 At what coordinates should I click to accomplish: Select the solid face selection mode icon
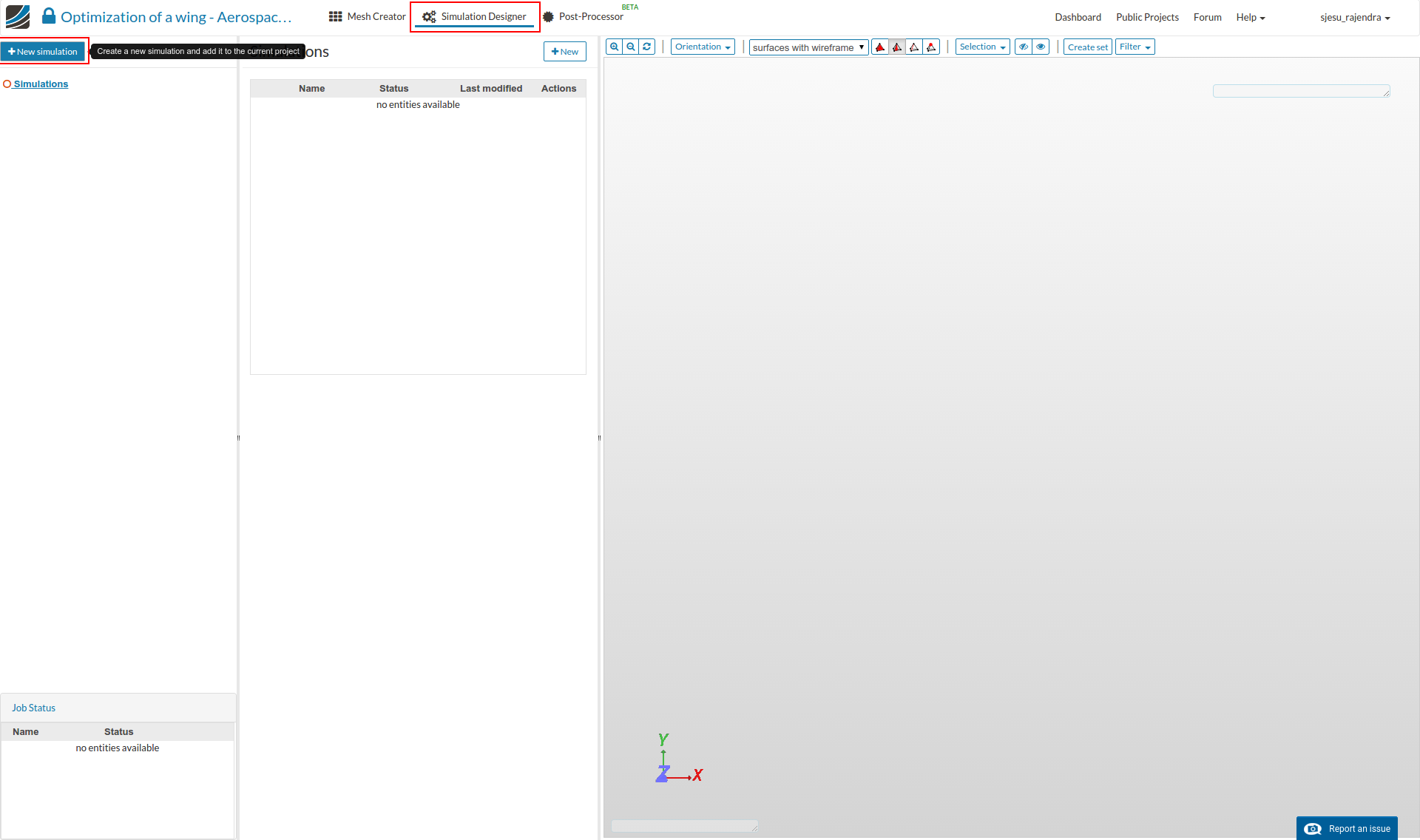click(880, 47)
